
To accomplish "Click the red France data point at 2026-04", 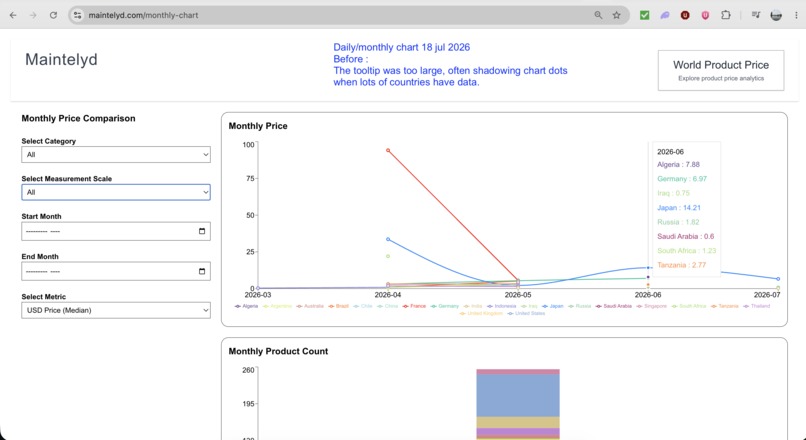I will (388, 151).
